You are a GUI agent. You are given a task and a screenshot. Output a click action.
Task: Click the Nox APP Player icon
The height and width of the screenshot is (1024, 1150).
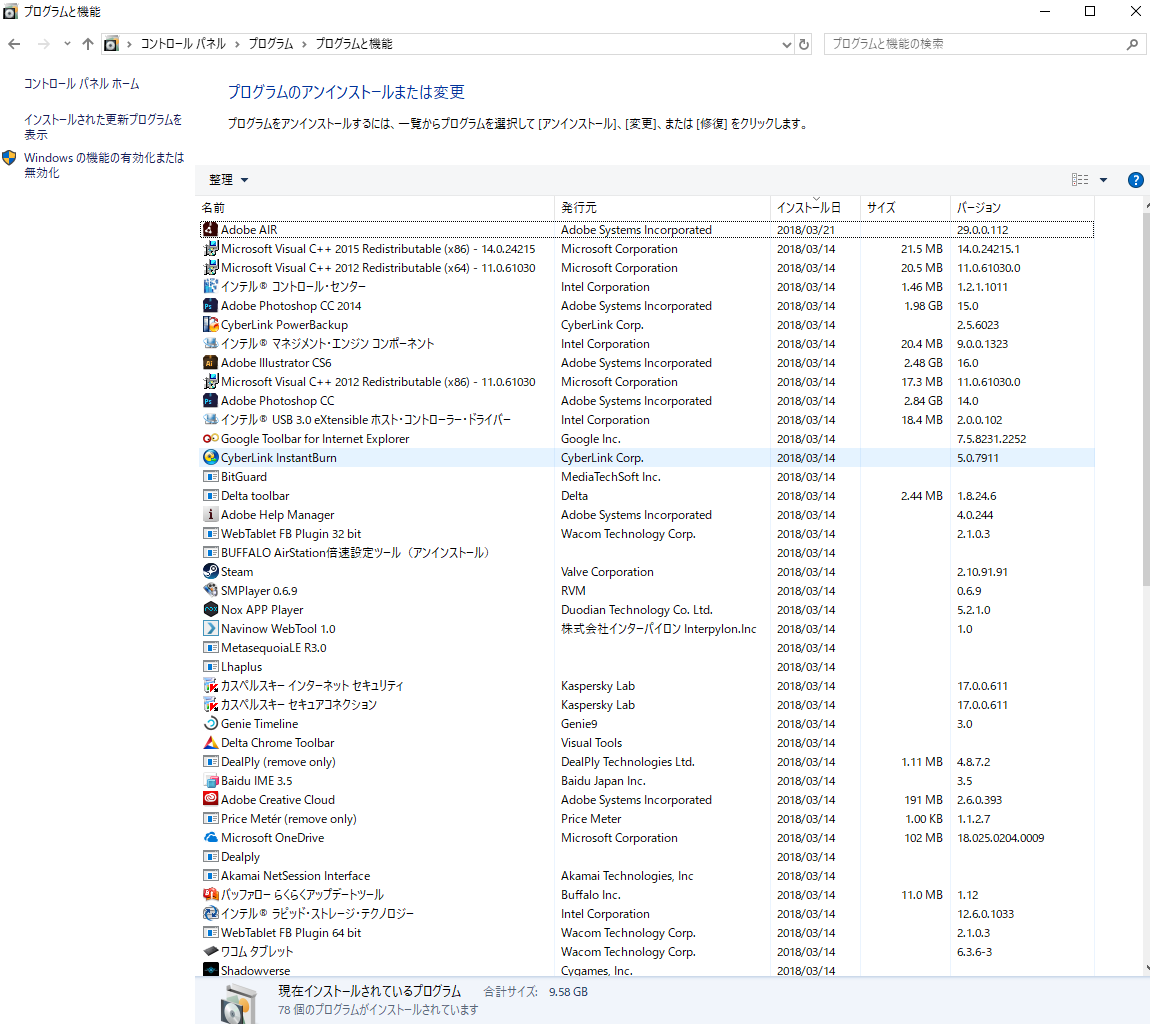[210, 610]
